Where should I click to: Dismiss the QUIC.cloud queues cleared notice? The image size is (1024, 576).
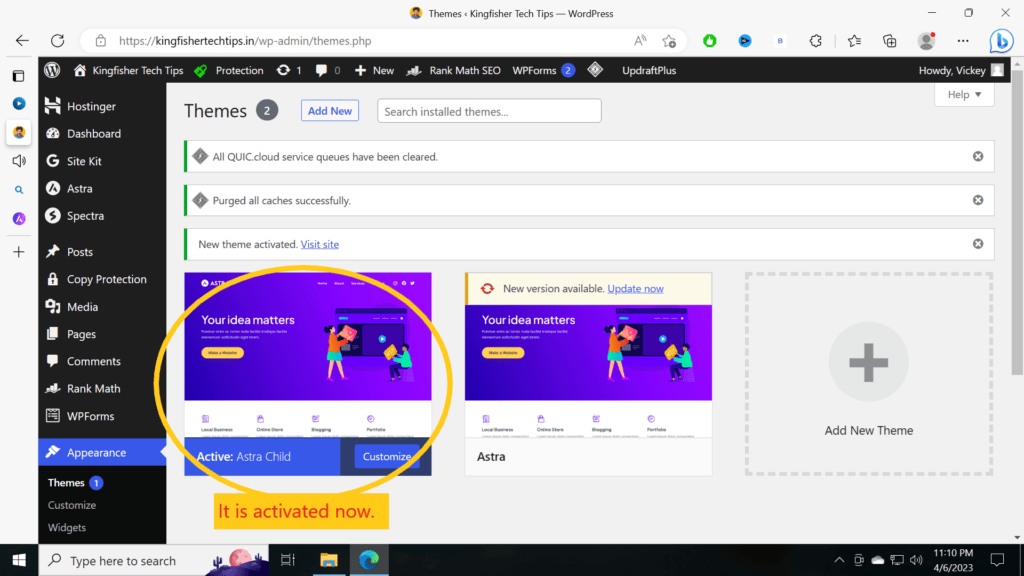978,156
